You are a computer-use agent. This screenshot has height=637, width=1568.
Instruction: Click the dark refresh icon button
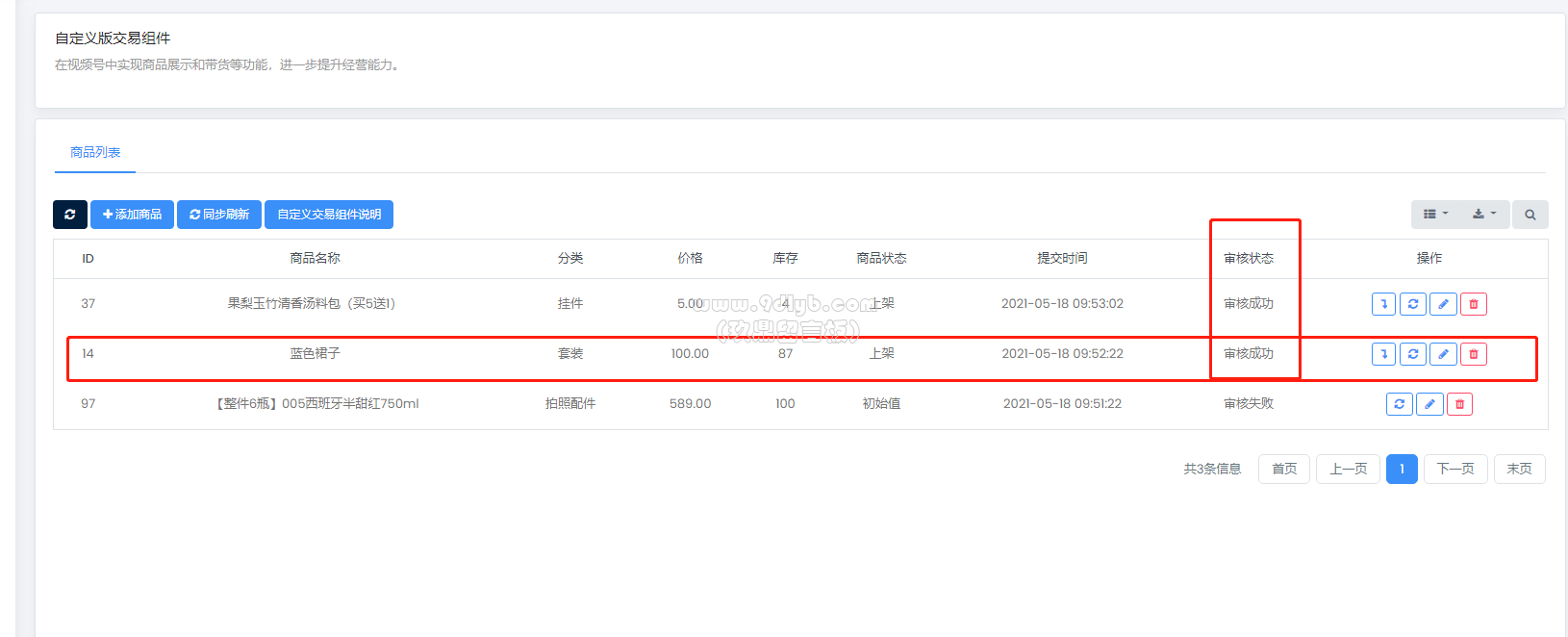70,215
